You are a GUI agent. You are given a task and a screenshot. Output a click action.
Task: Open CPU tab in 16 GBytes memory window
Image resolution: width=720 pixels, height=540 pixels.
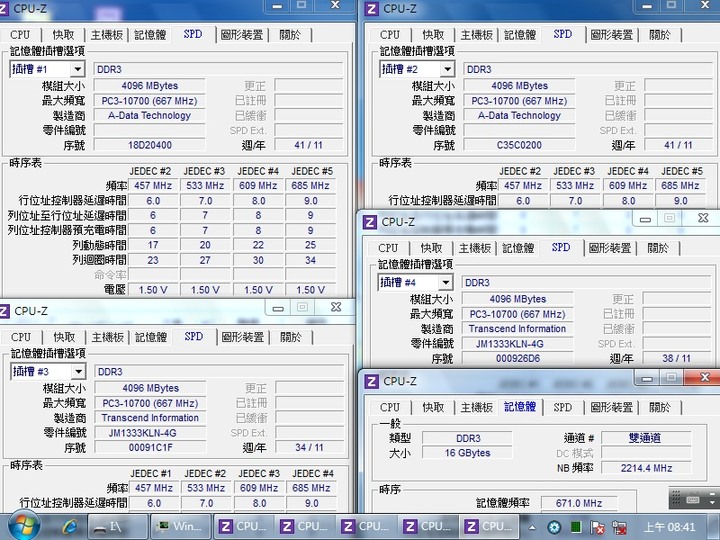tap(390, 407)
